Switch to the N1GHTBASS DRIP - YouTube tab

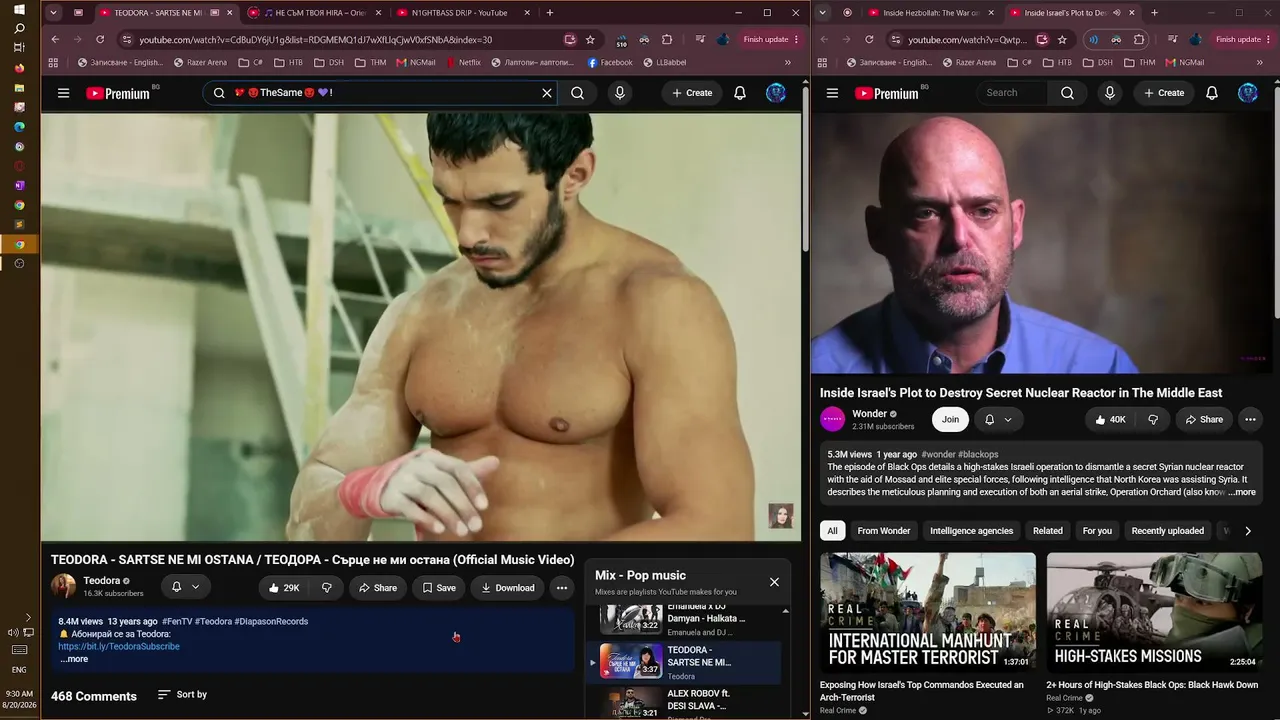[461, 13]
